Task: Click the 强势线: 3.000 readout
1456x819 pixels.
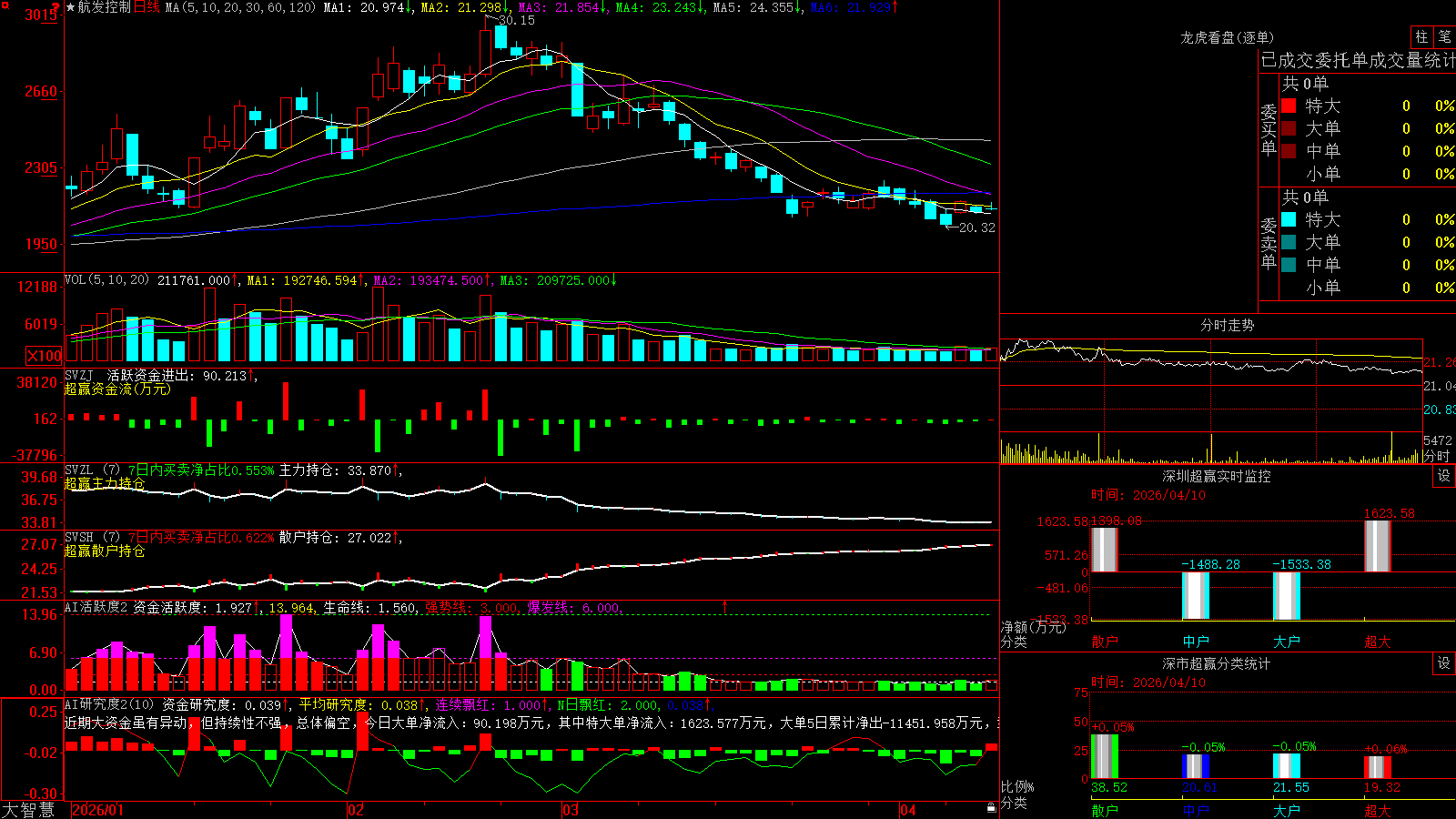Action: 473,608
